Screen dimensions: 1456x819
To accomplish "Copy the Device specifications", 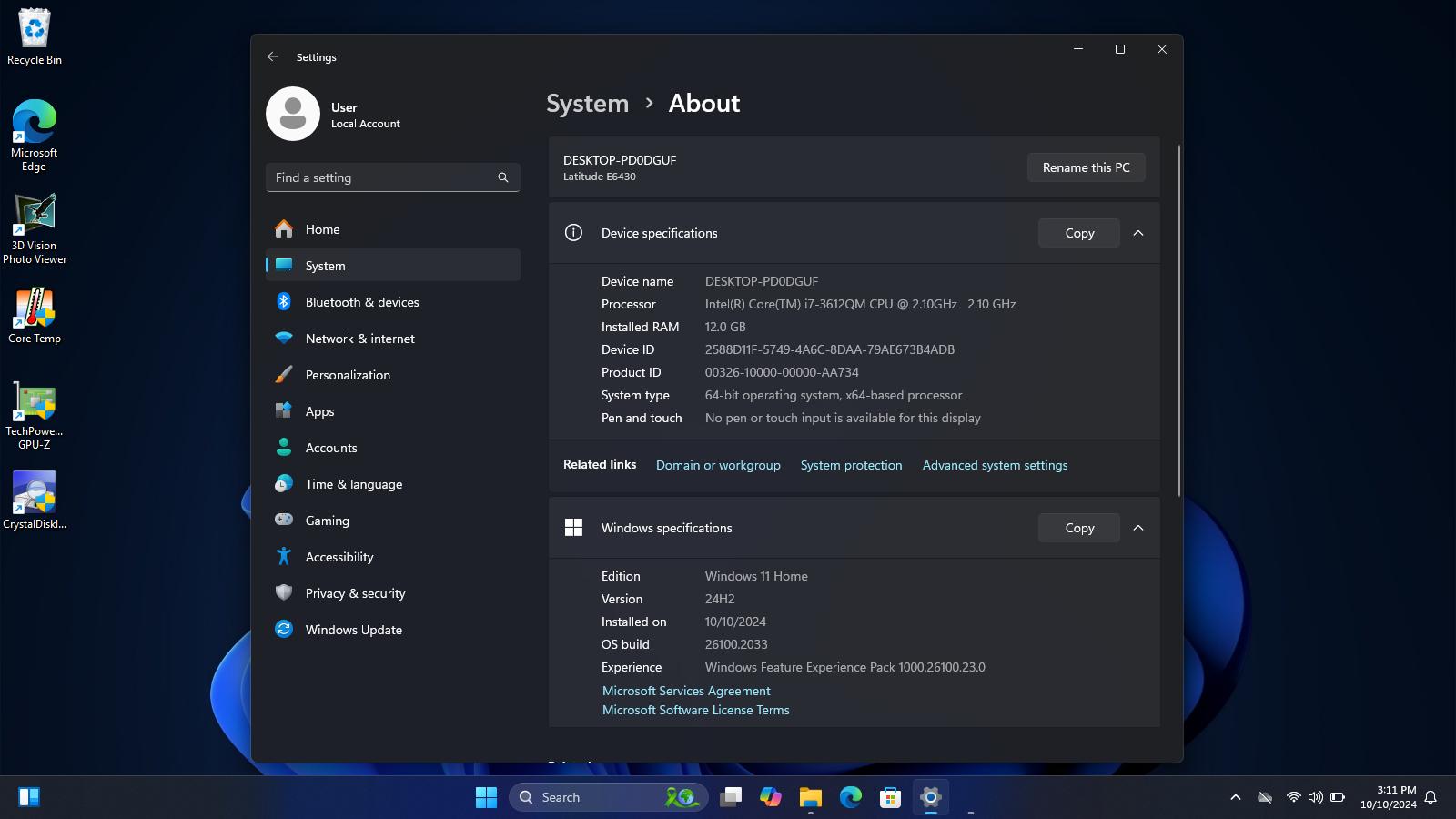I will coord(1079,233).
